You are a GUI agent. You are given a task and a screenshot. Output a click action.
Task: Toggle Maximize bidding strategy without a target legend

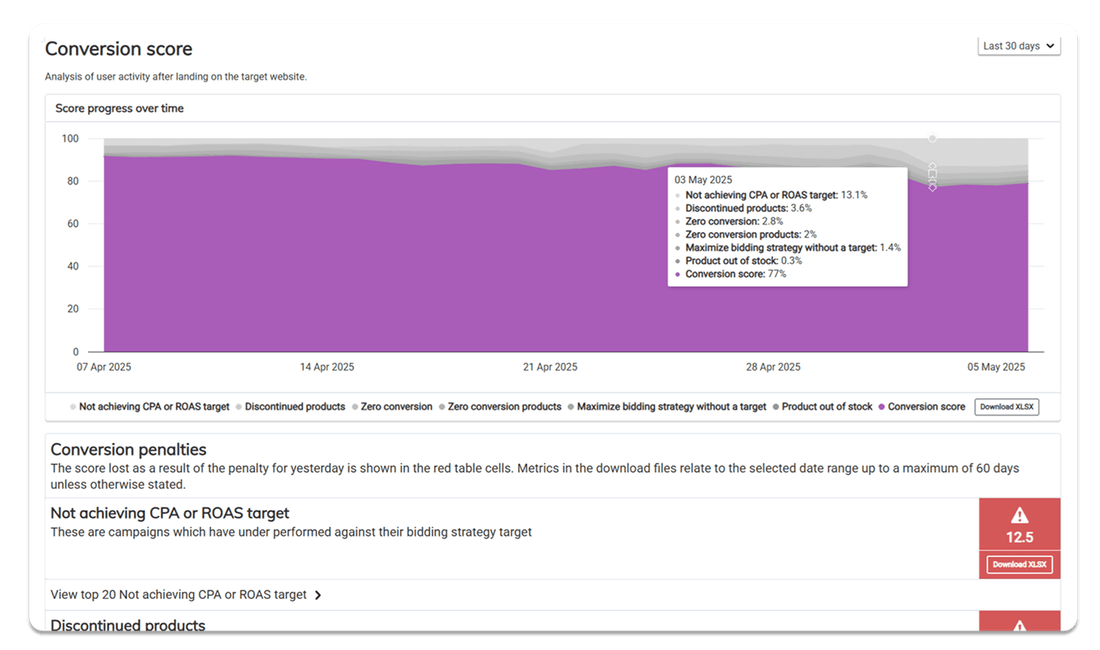coord(667,407)
